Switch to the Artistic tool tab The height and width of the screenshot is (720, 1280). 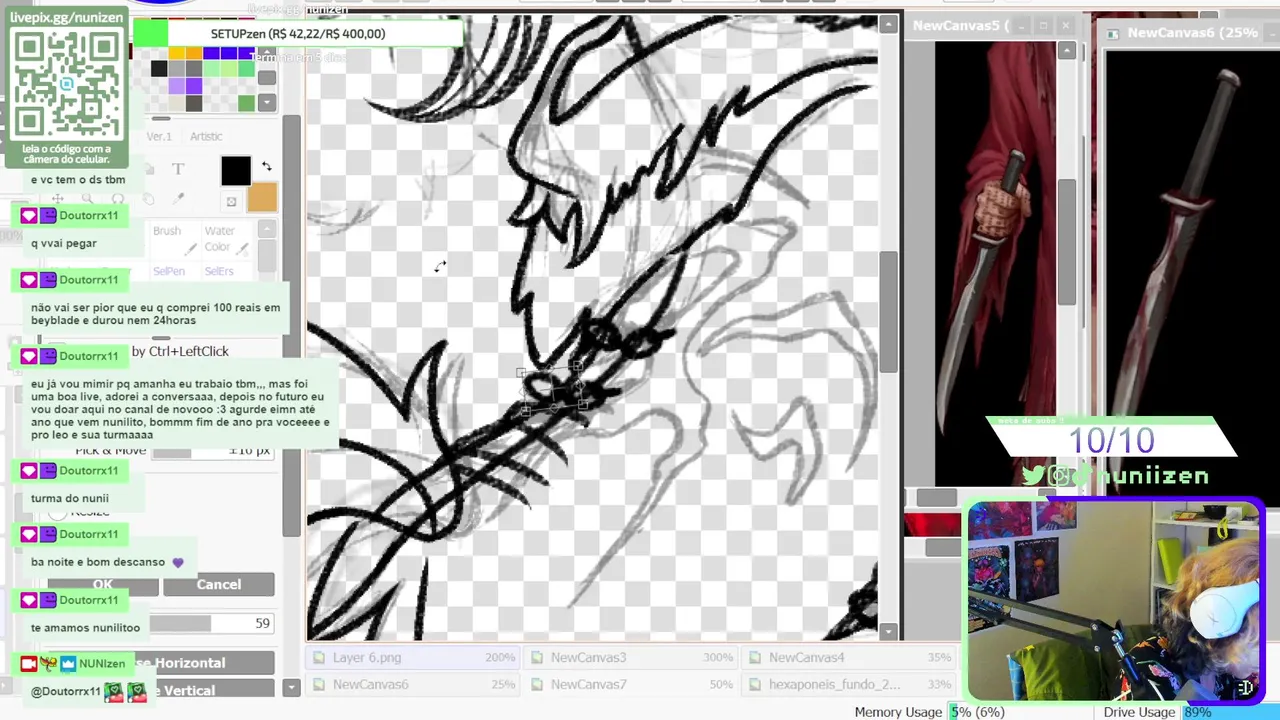coord(206,136)
